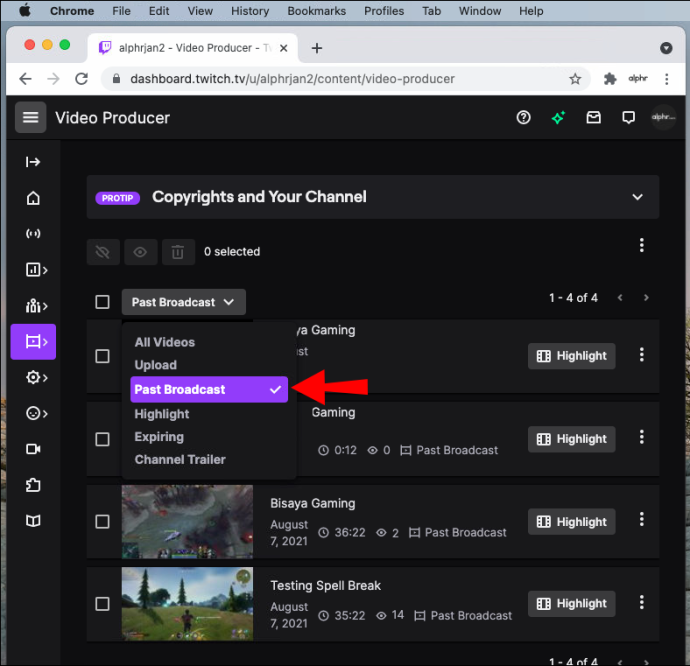
Task: Collapse the Past Broadcast filter dropdown
Action: coord(184,302)
